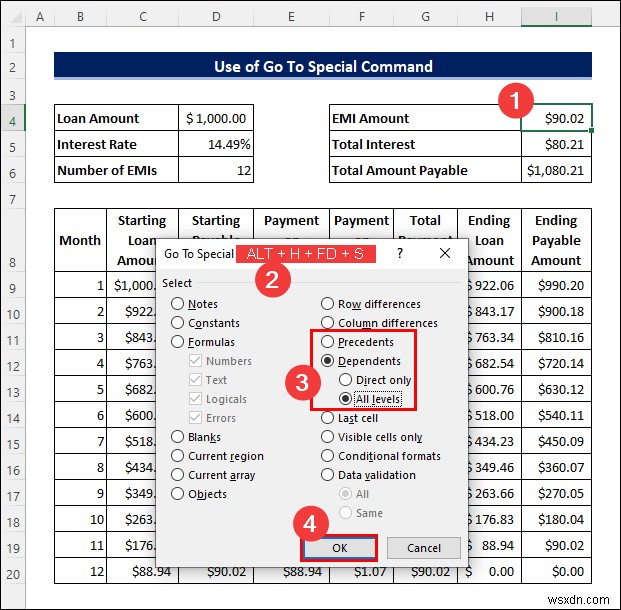Click the Month column header cell
Screen dimensions: 621x610
coord(80,240)
